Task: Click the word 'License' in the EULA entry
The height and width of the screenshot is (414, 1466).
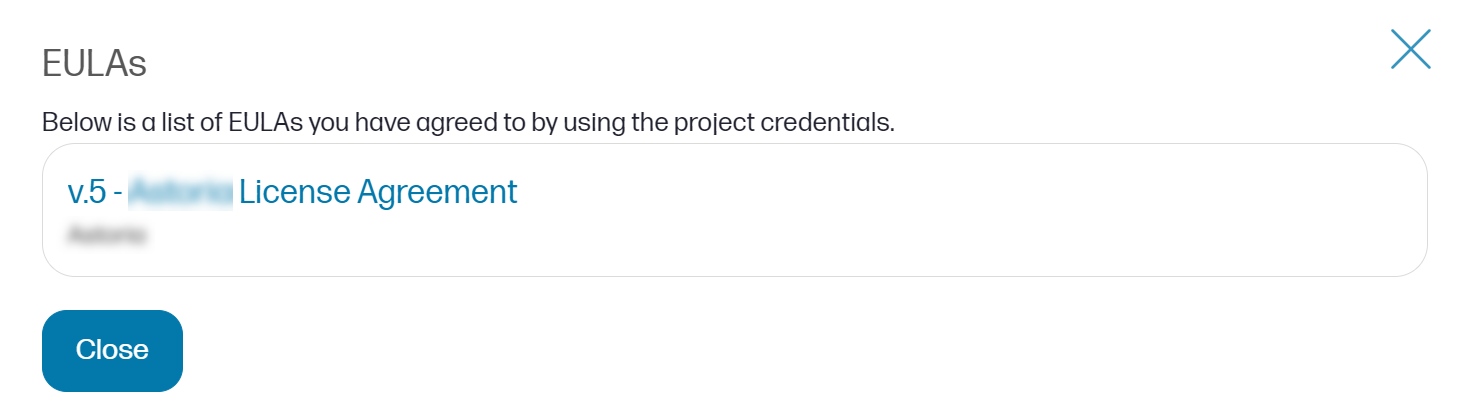Action: [x=295, y=191]
